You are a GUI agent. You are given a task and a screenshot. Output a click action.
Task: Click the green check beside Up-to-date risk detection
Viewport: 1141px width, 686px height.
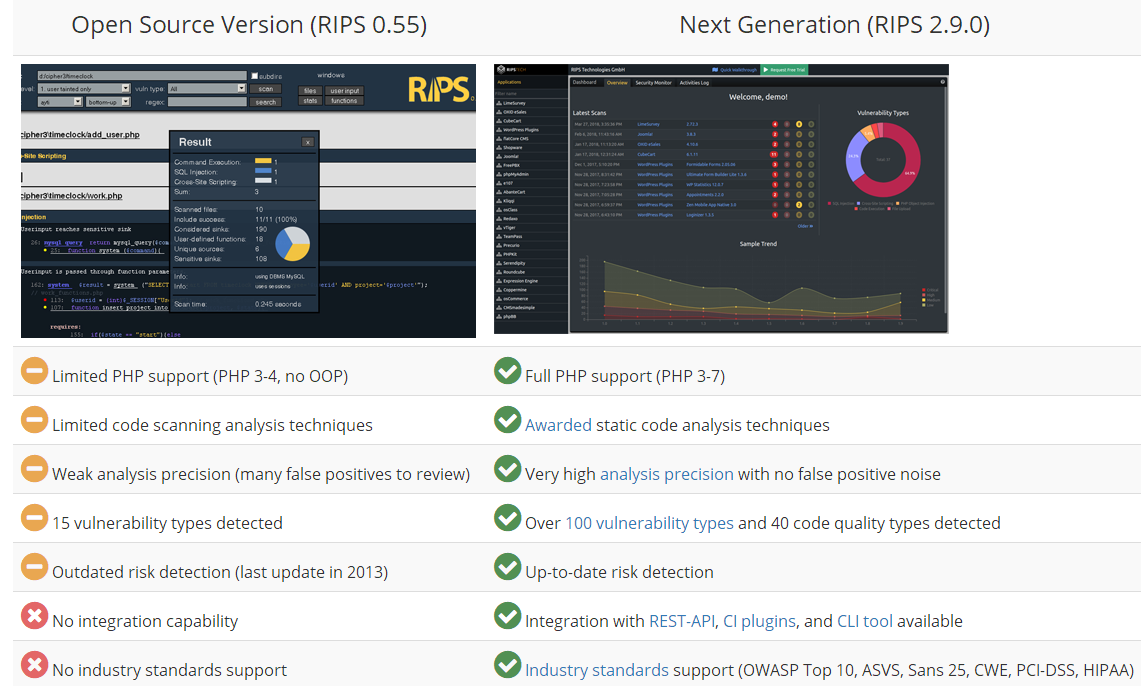click(507, 567)
